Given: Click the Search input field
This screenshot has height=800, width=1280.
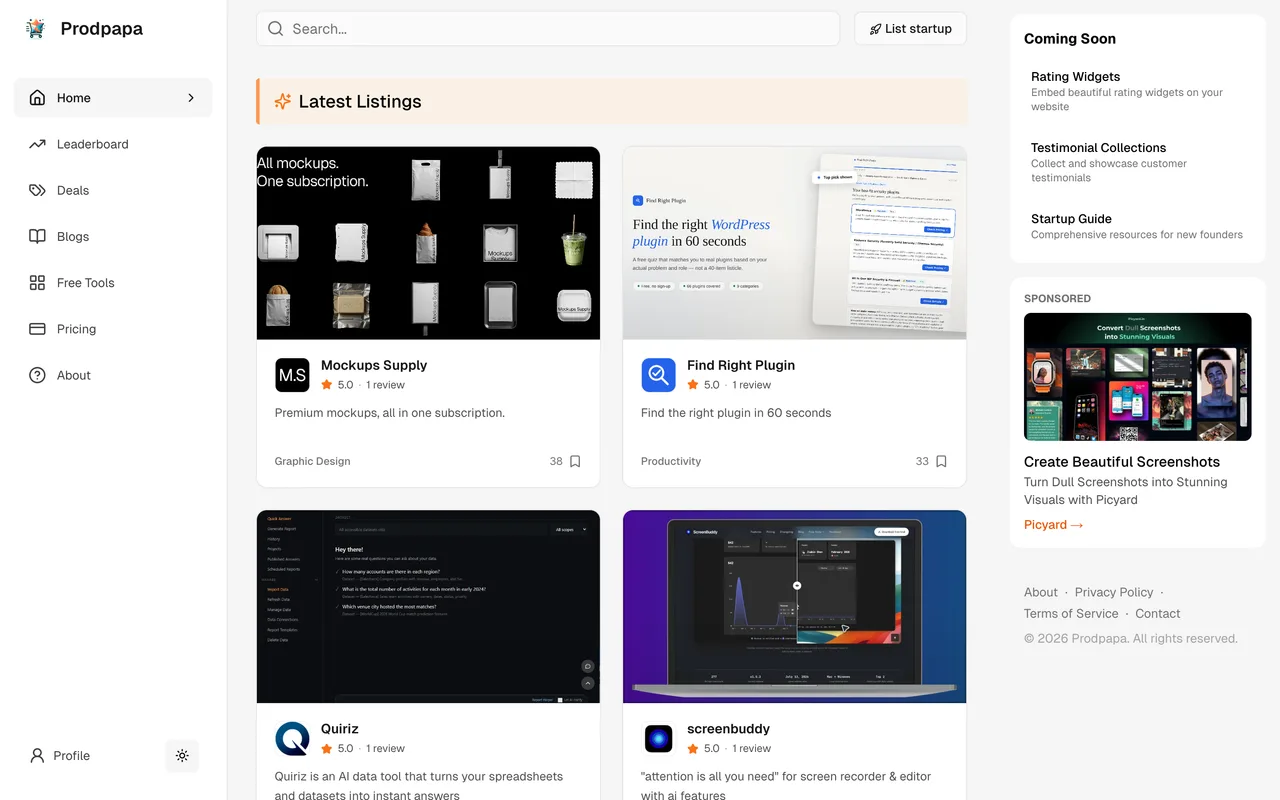Looking at the screenshot, I should coord(548,29).
